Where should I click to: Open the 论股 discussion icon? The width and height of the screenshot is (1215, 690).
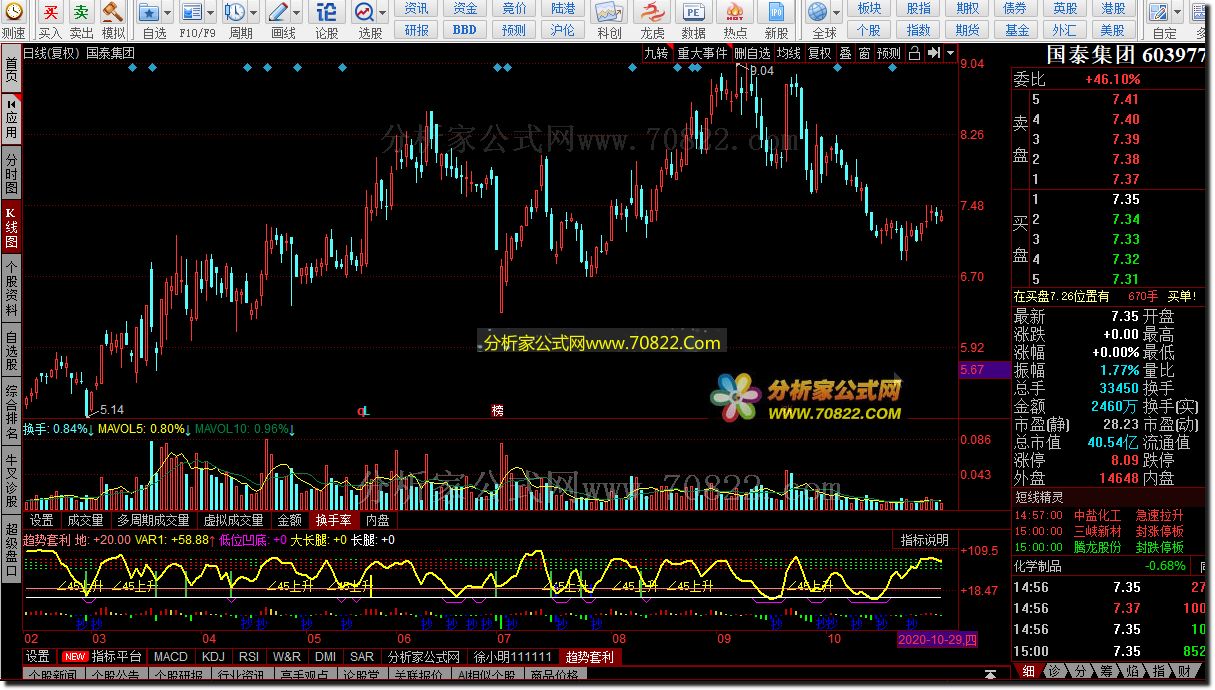point(327,13)
